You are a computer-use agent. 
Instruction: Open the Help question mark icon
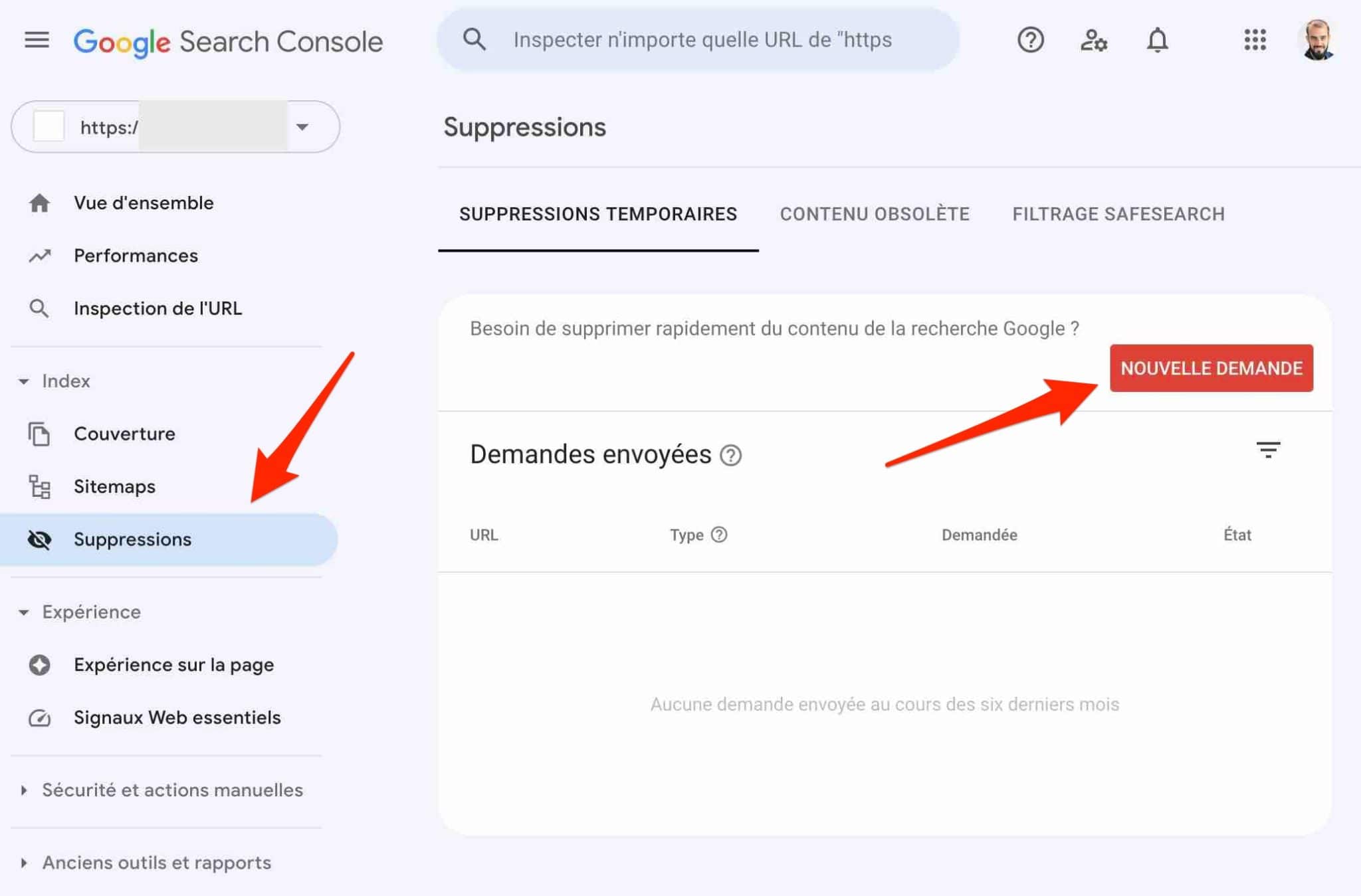click(x=1030, y=40)
